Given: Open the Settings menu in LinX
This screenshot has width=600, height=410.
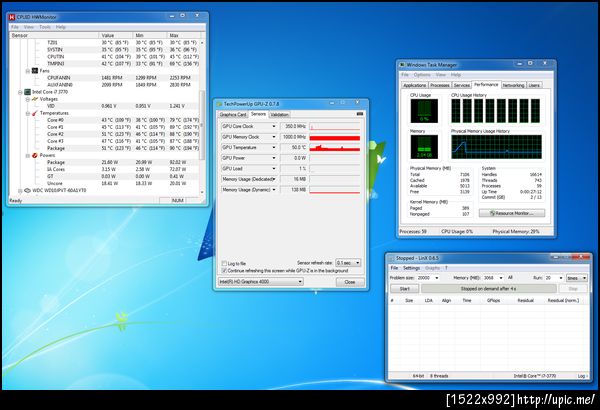Looking at the screenshot, I should pos(411,268).
